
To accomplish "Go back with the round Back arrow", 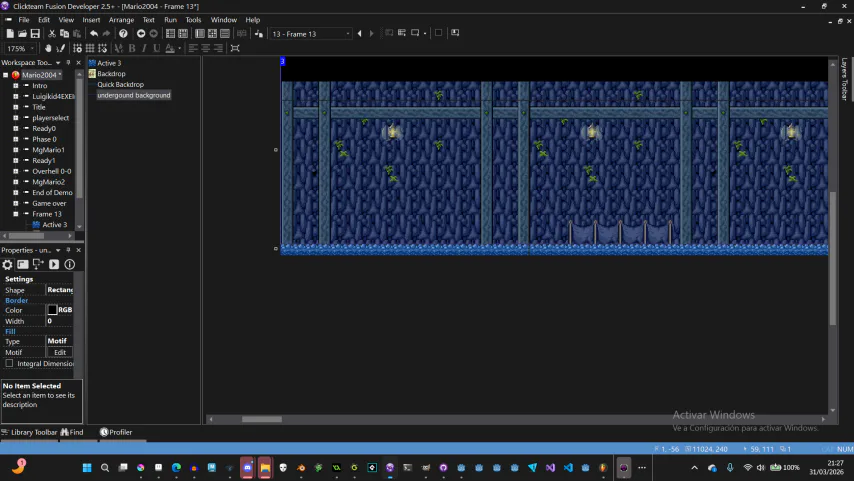I will pos(141,34).
